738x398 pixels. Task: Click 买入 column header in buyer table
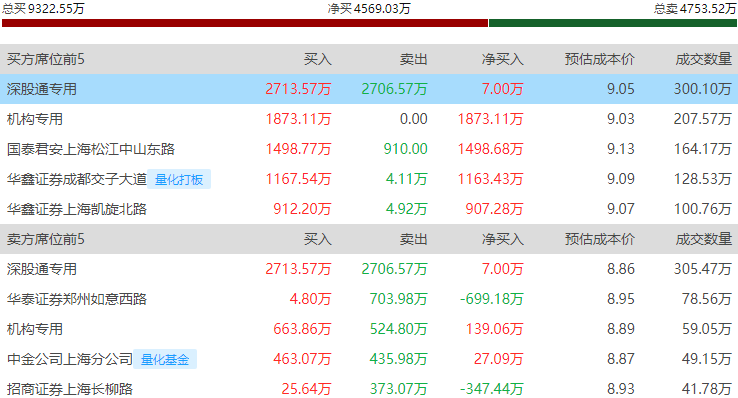[x=318, y=59]
